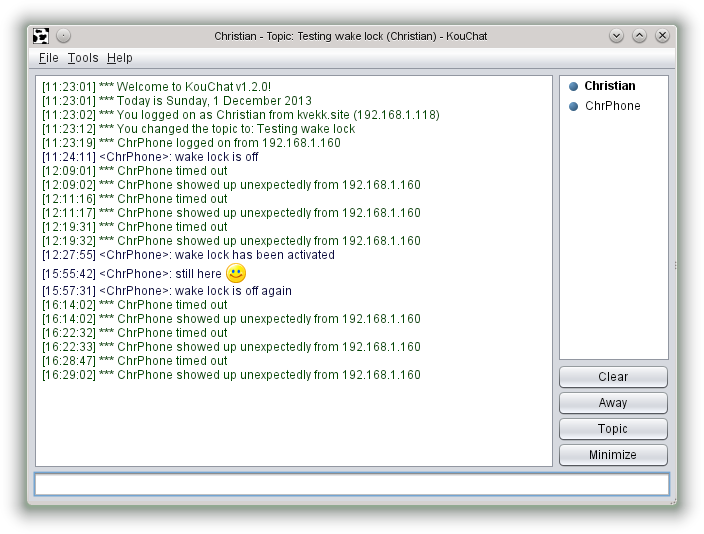
Task: Click 'ChrPhone timed out' line at 12:09:01
Action: (x=135, y=171)
